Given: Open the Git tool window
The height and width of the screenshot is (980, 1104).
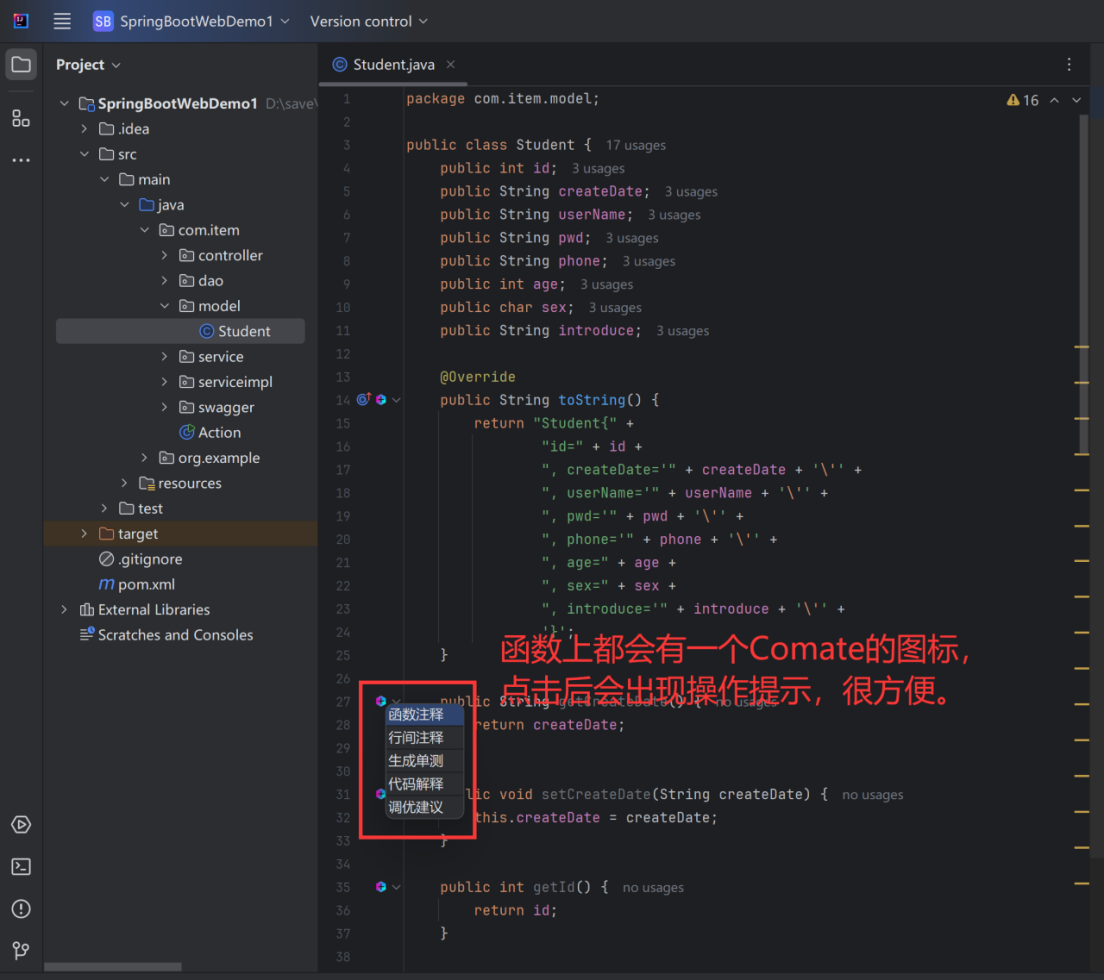Looking at the screenshot, I should (21, 950).
